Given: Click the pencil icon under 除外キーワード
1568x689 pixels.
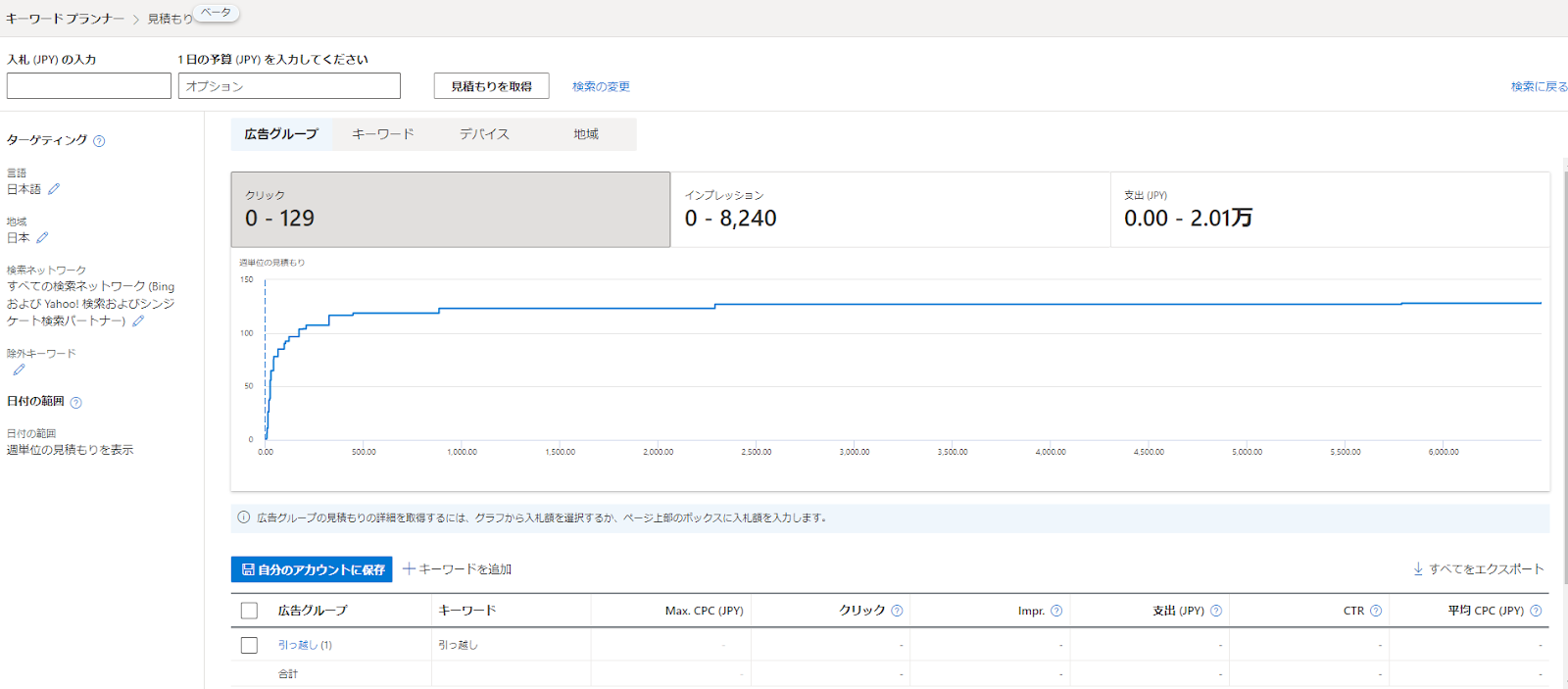Looking at the screenshot, I should click(19, 370).
